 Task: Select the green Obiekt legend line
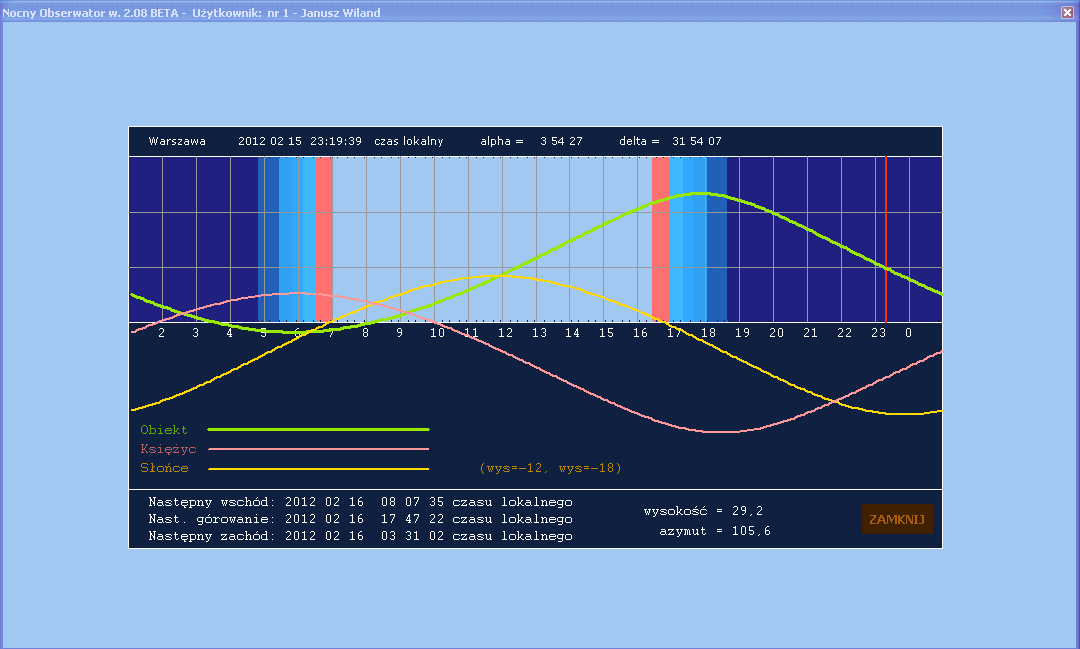pos(318,429)
